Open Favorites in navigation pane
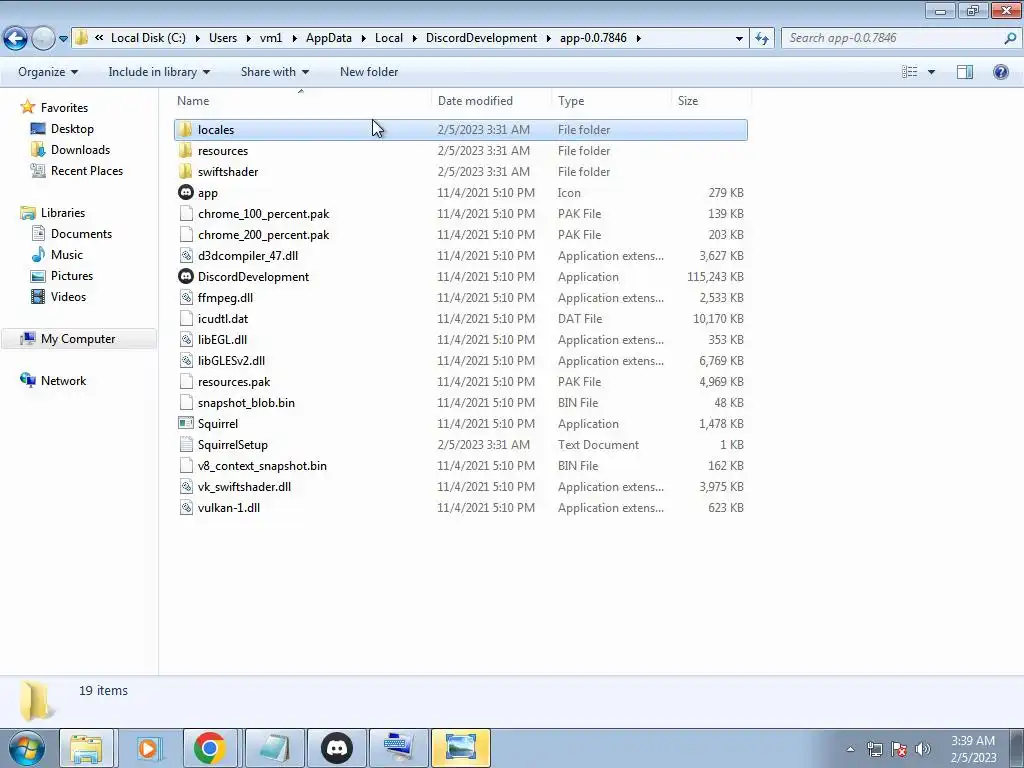This screenshot has width=1024, height=768. tap(64, 108)
